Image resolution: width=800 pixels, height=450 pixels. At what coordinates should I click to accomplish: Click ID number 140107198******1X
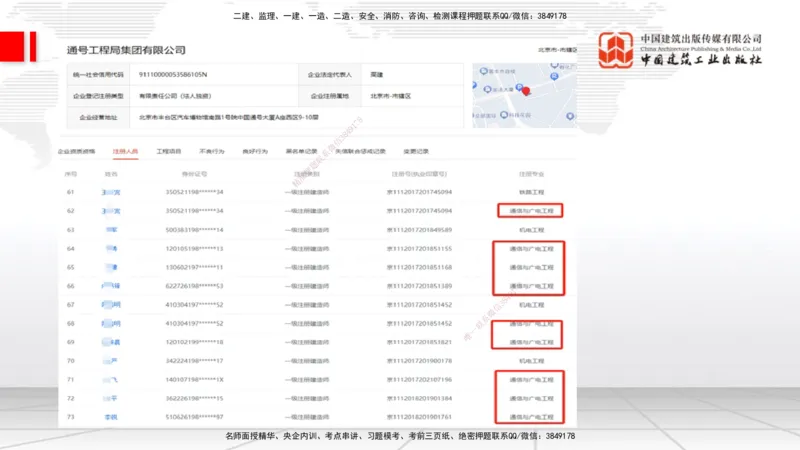click(194, 380)
